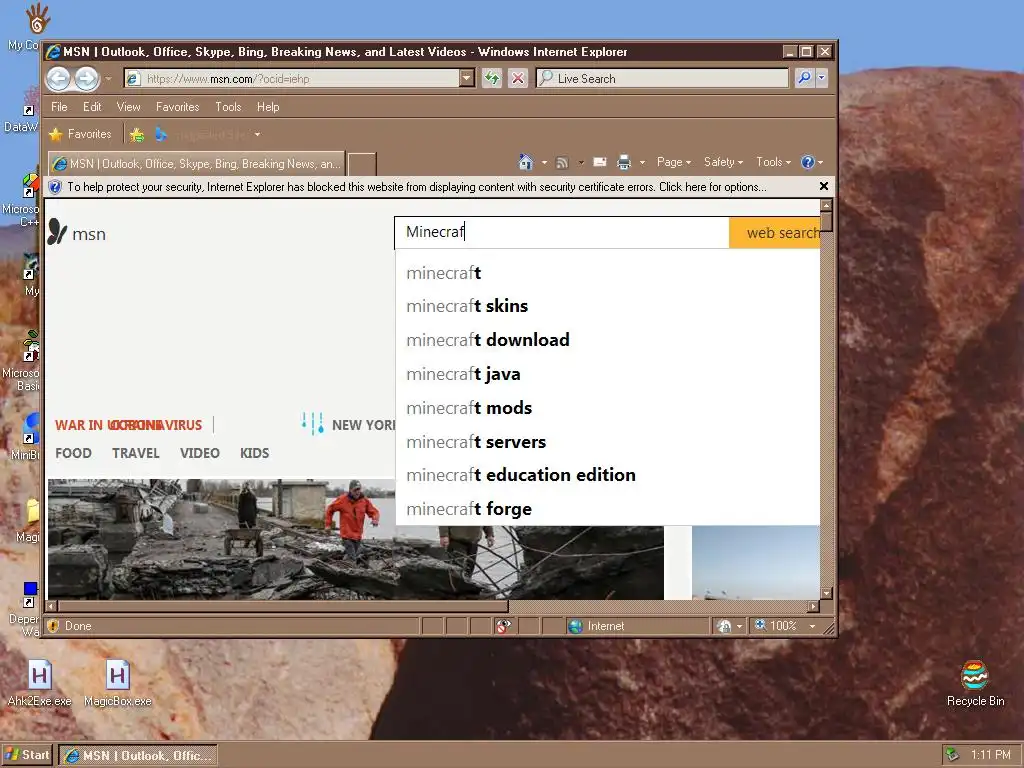Click the protected mode icon in status bar

pyautogui.click(x=724, y=626)
